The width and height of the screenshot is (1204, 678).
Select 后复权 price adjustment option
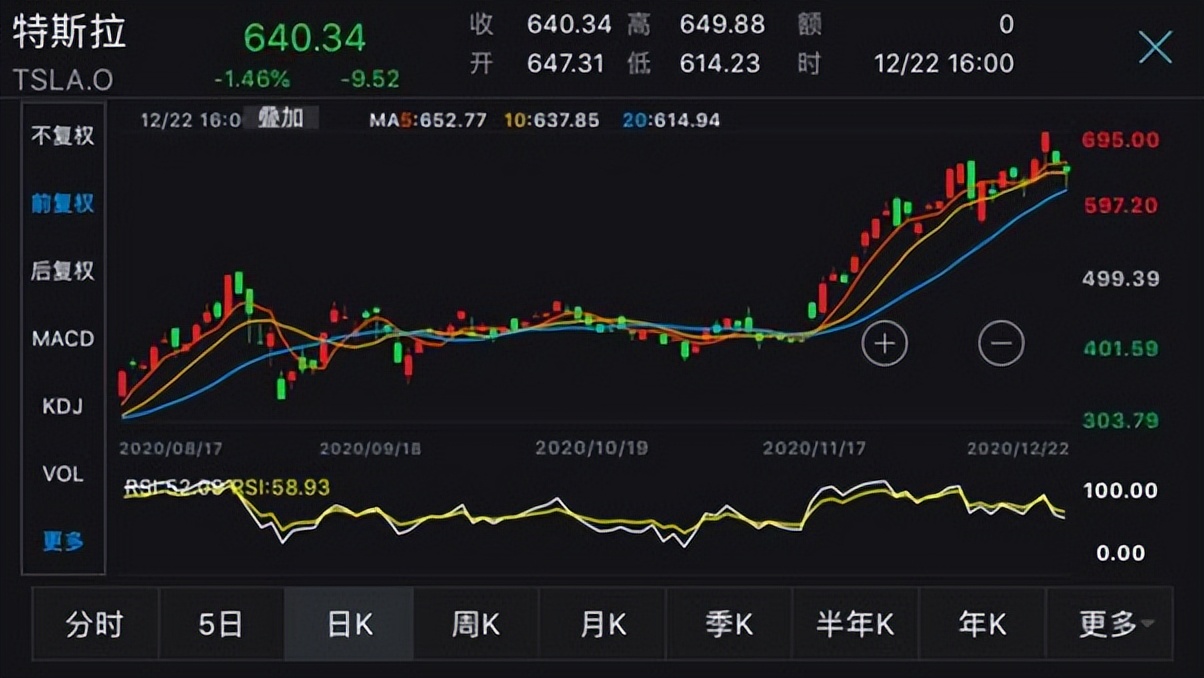pos(62,270)
